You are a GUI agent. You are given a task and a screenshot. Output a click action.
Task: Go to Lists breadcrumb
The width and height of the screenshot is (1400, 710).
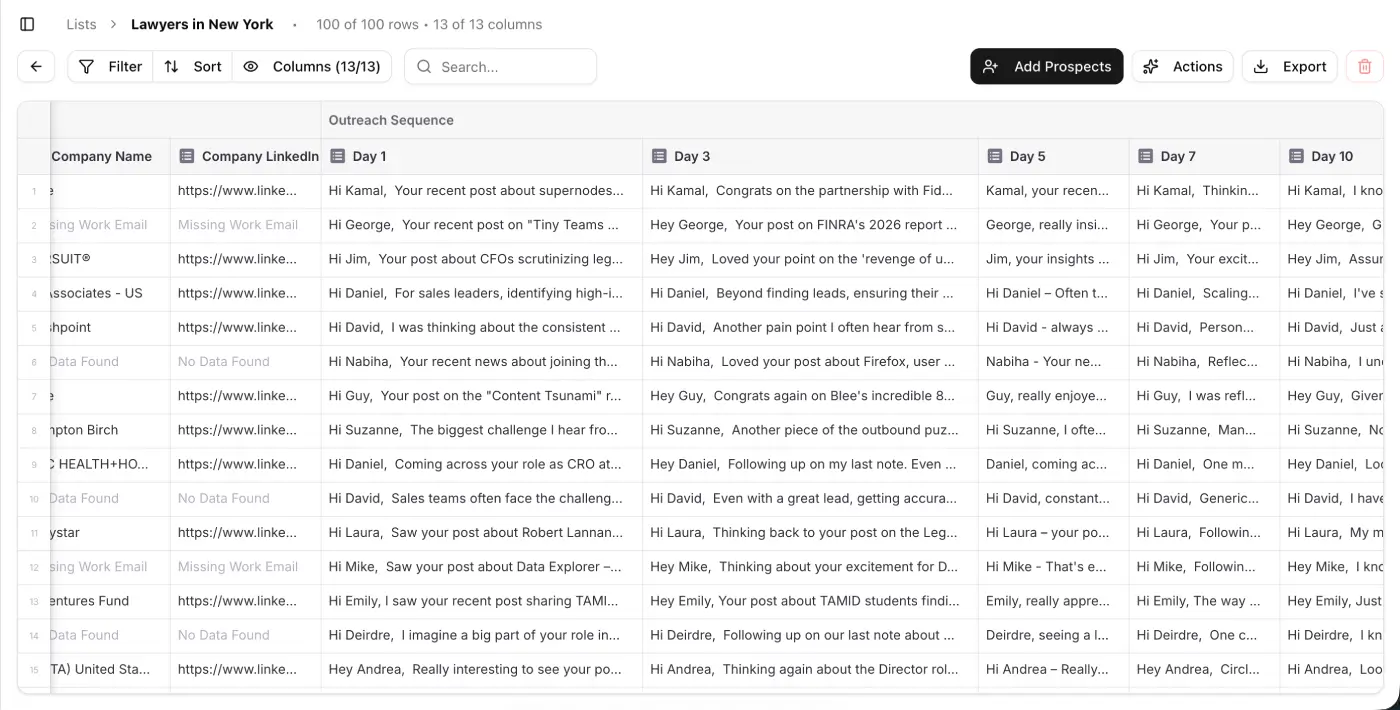pyautogui.click(x=81, y=24)
